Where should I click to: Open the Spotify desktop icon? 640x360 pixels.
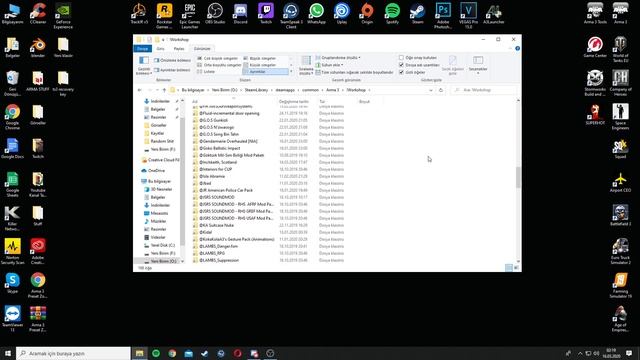click(392, 13)
